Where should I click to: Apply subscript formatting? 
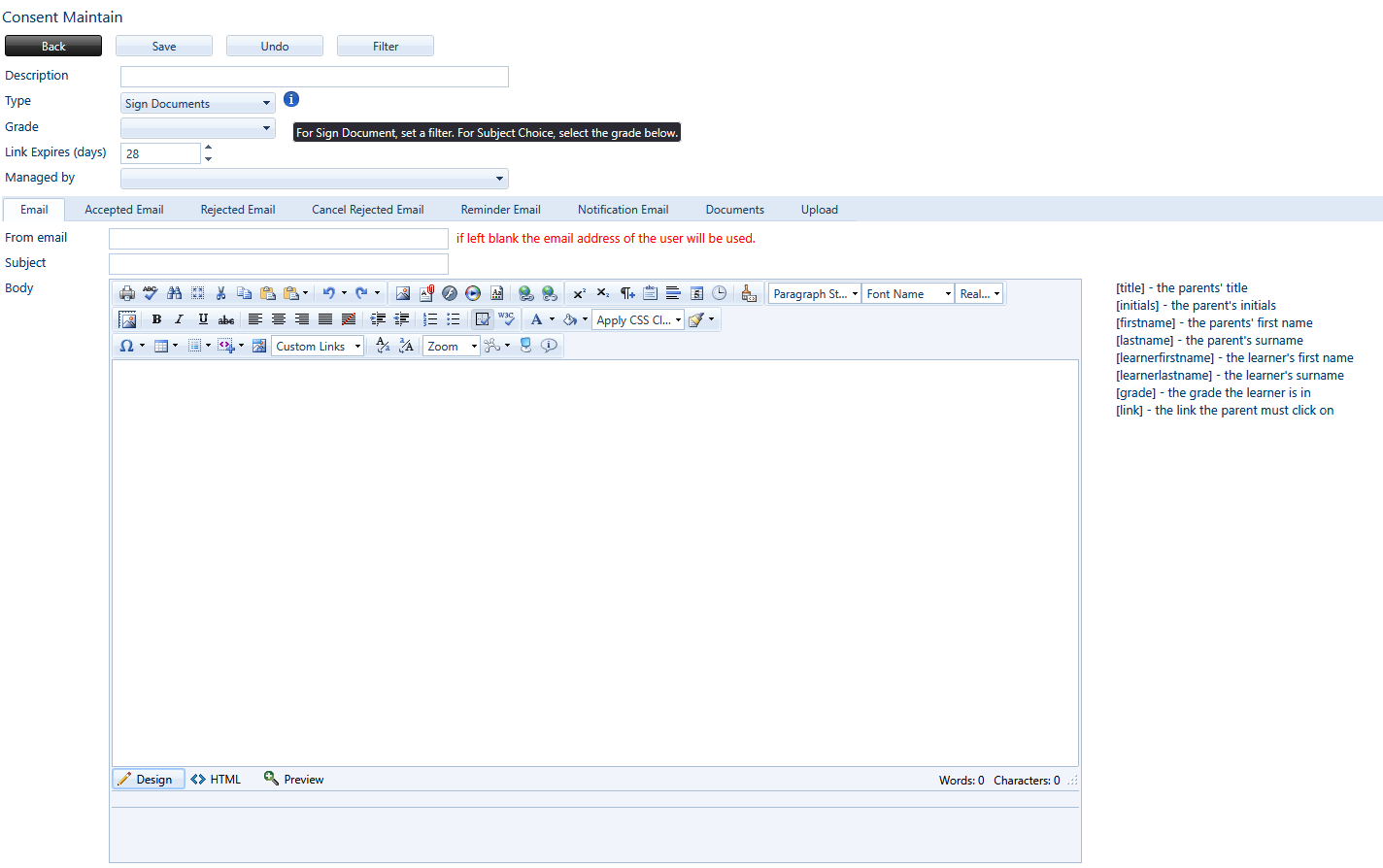pos(602,293)
